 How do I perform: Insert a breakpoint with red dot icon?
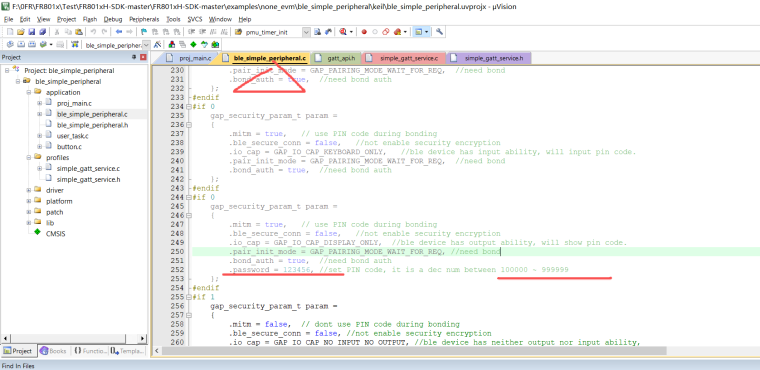click(364, 32)
